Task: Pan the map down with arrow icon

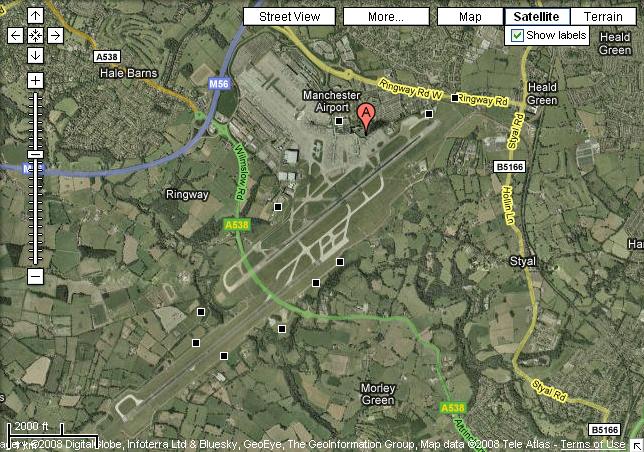Action: [35, 55]
